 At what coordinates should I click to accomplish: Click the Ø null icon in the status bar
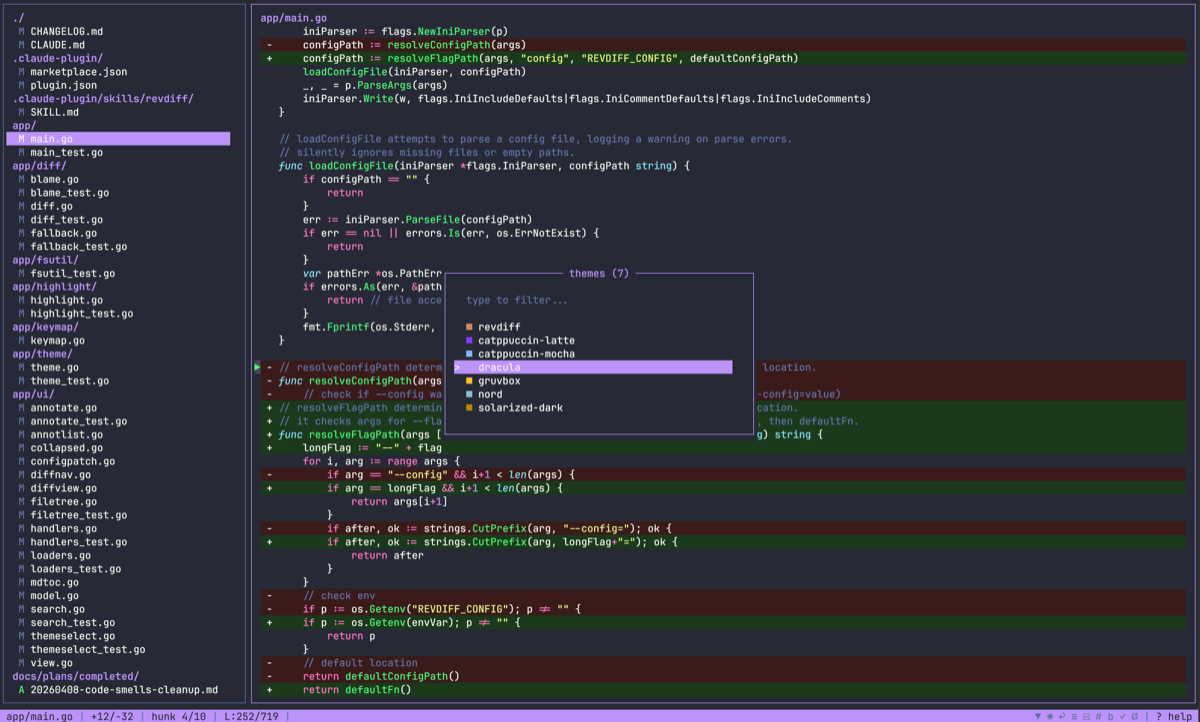click(1135, 715)
